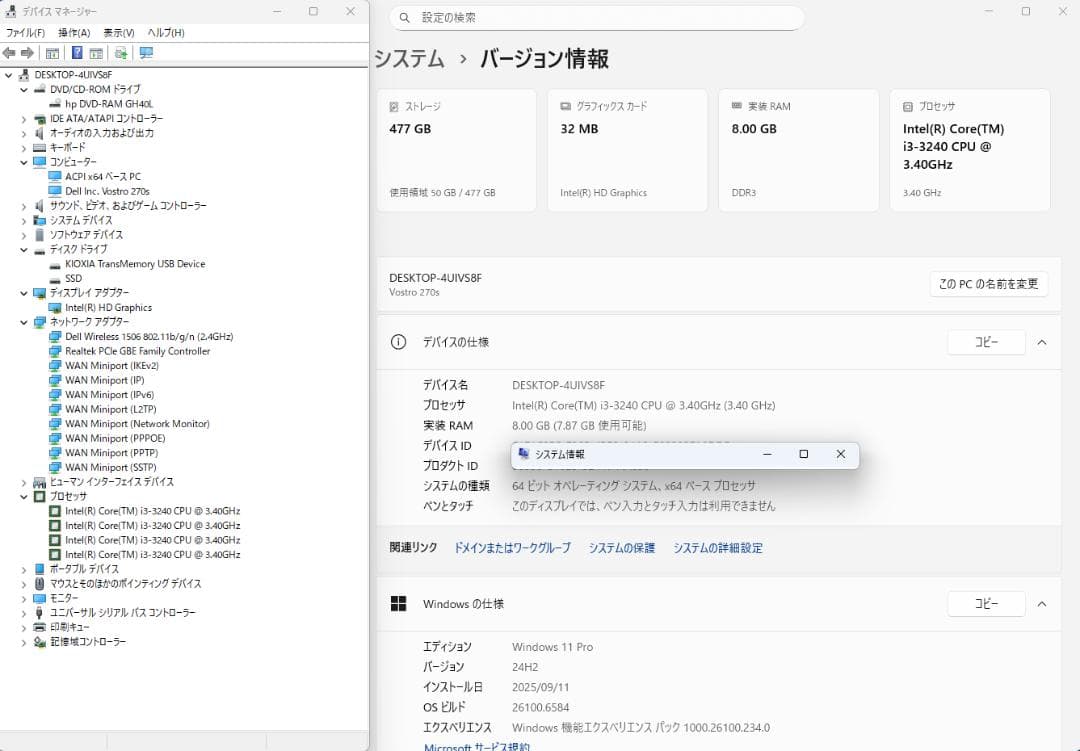Click the magnifier icon in the 設定の検索 bar
1080x751 pixels.
point(403,18)
